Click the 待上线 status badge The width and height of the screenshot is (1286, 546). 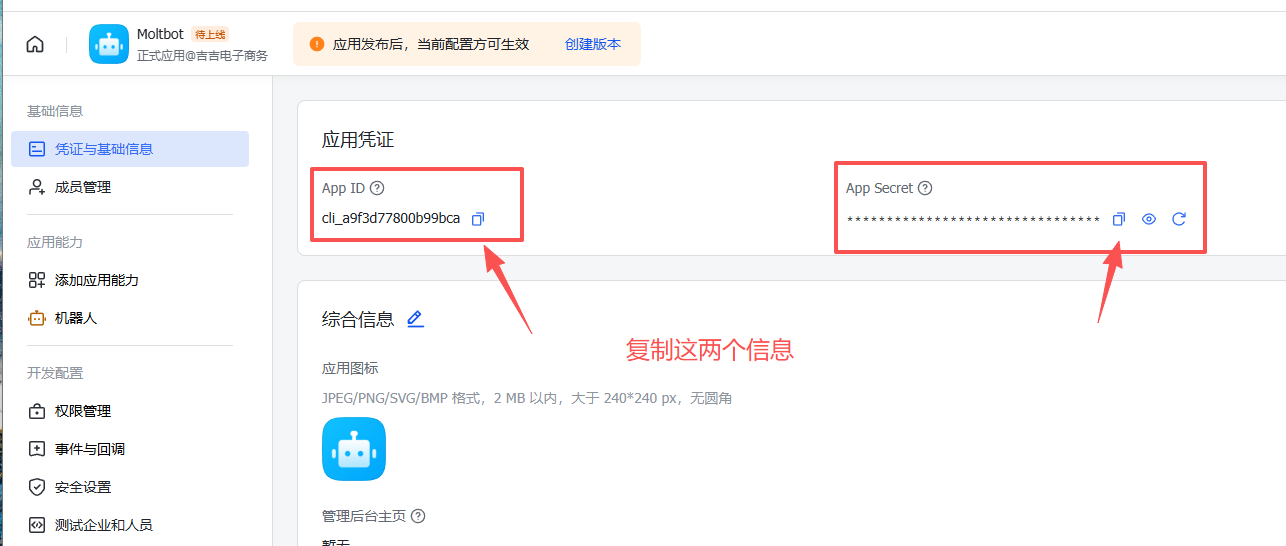(x=210, y=34)
